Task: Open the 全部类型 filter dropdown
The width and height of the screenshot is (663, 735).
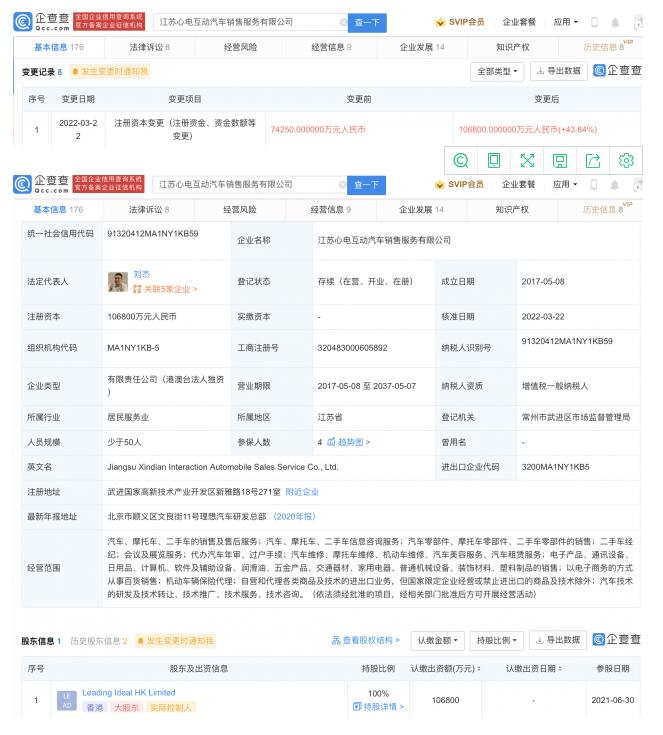Action: 497,71
